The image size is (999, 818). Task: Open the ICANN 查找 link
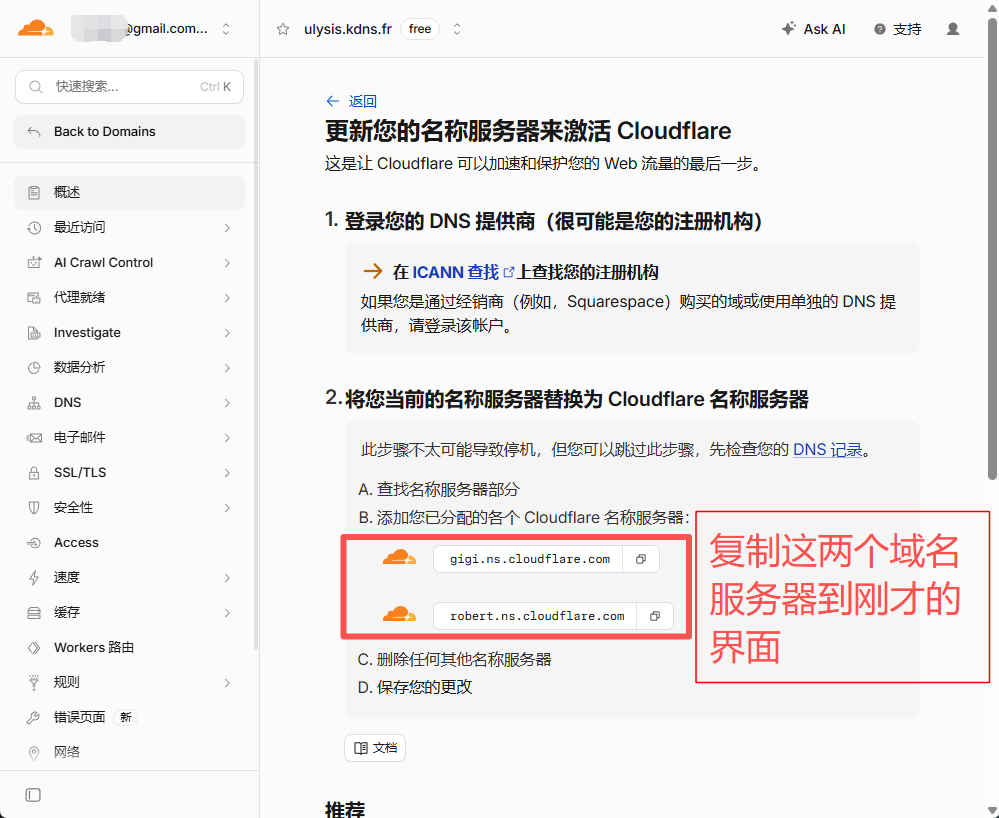coord(463,273)
